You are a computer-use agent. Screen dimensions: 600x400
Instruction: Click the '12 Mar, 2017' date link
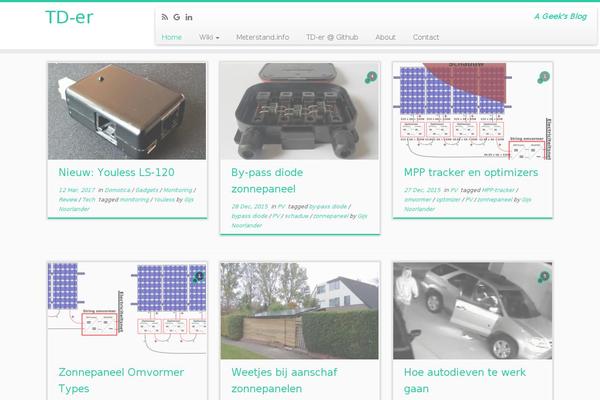point(77,190)
